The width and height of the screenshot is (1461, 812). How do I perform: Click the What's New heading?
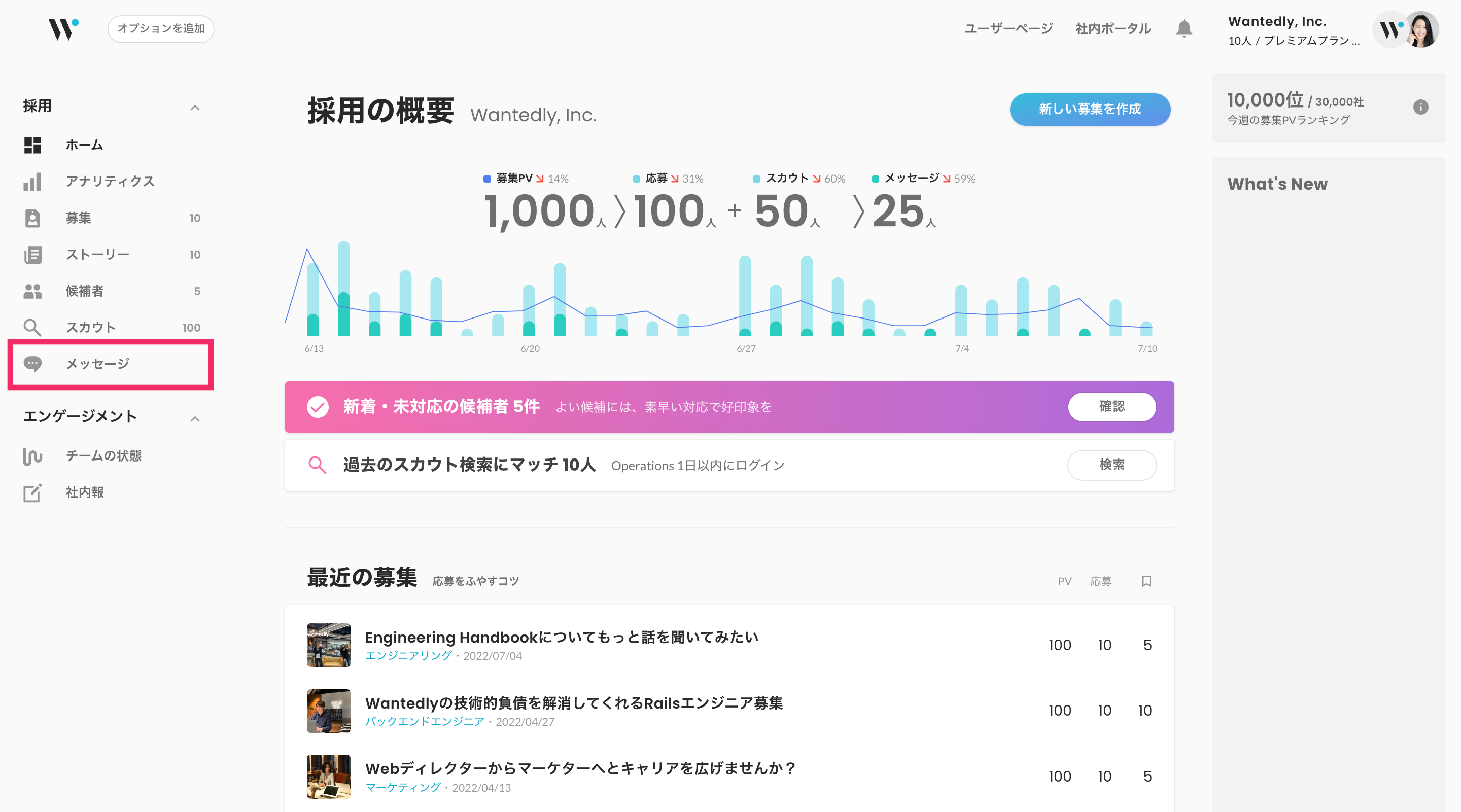pos(1277,184)
